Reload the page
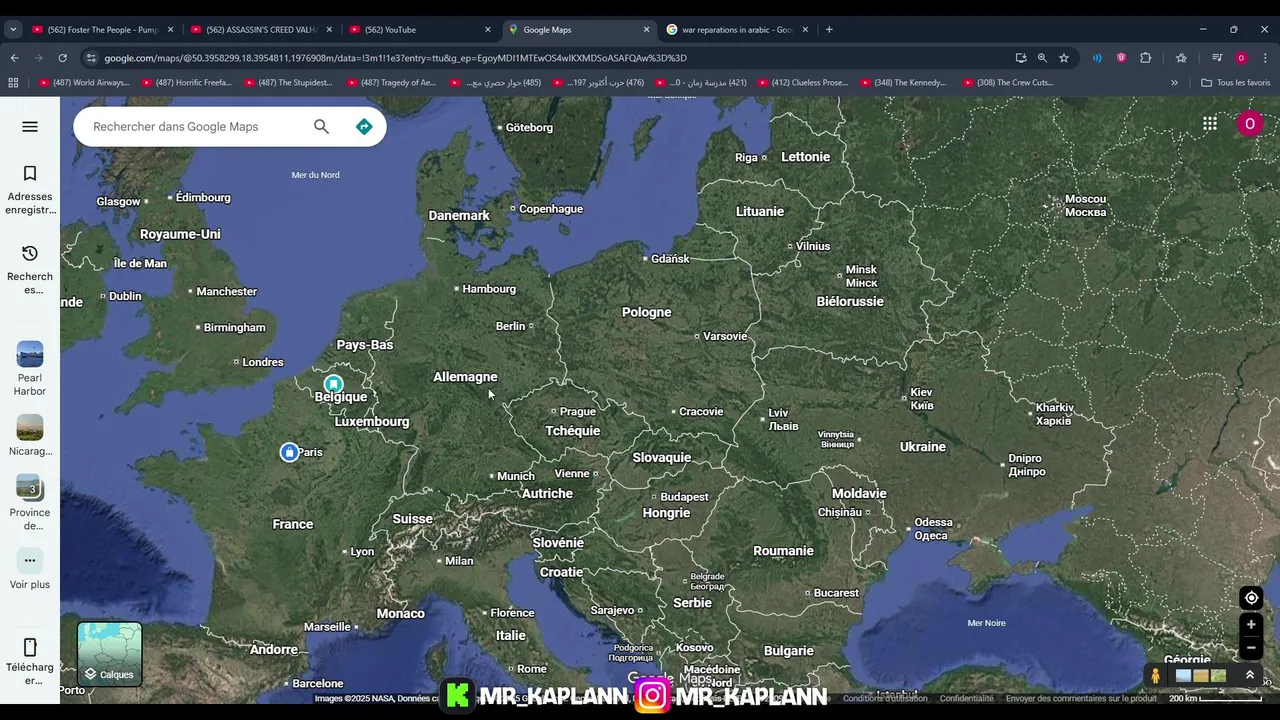 tap(62, 58)
